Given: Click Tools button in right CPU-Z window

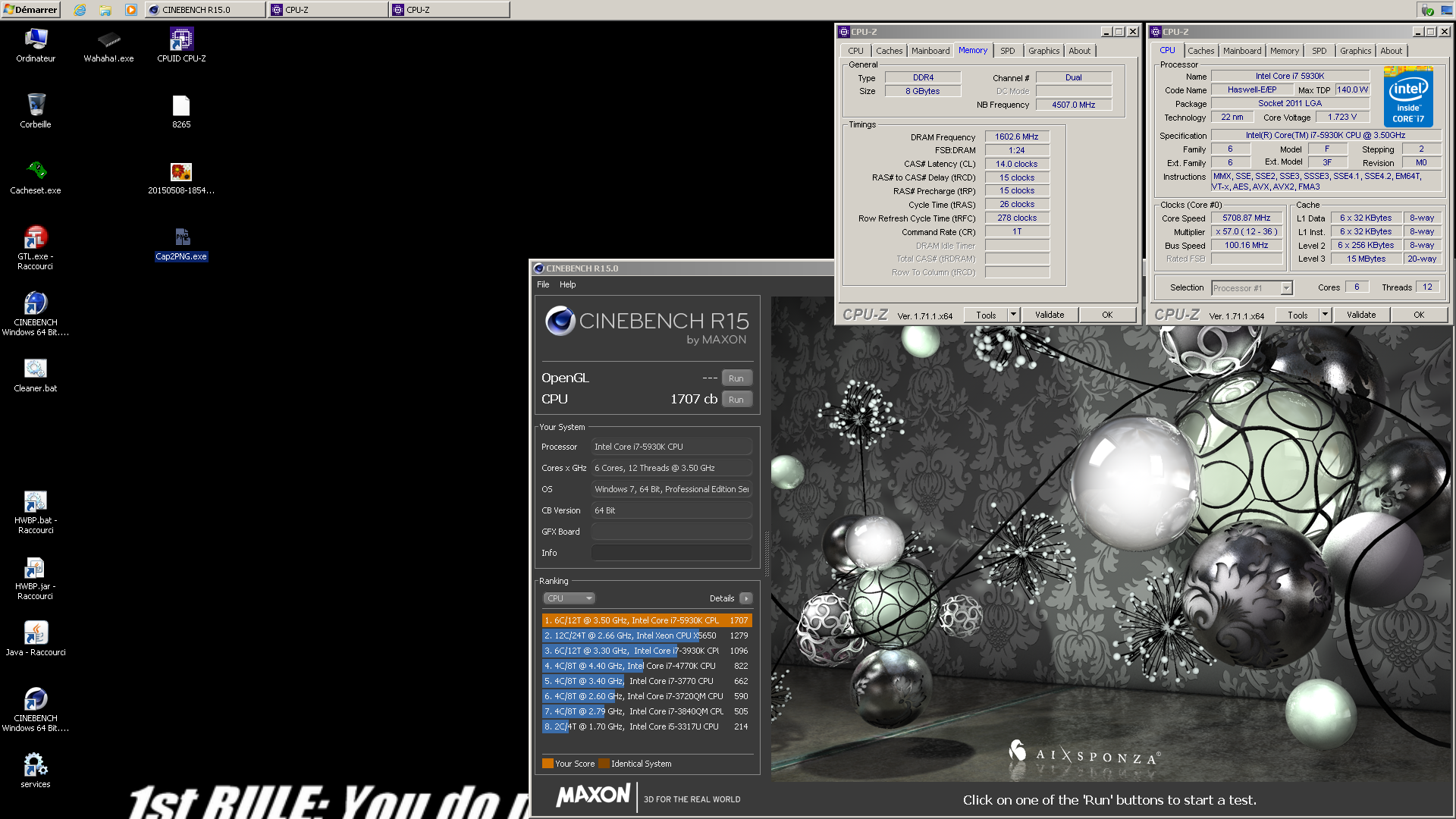Looking at the screenshot, I should click(x=1298, y=315).
